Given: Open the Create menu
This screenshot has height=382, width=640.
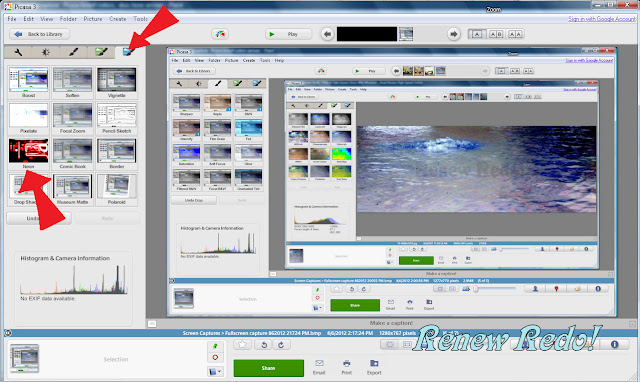Looking at the screenshot, I should pos(118,19).
